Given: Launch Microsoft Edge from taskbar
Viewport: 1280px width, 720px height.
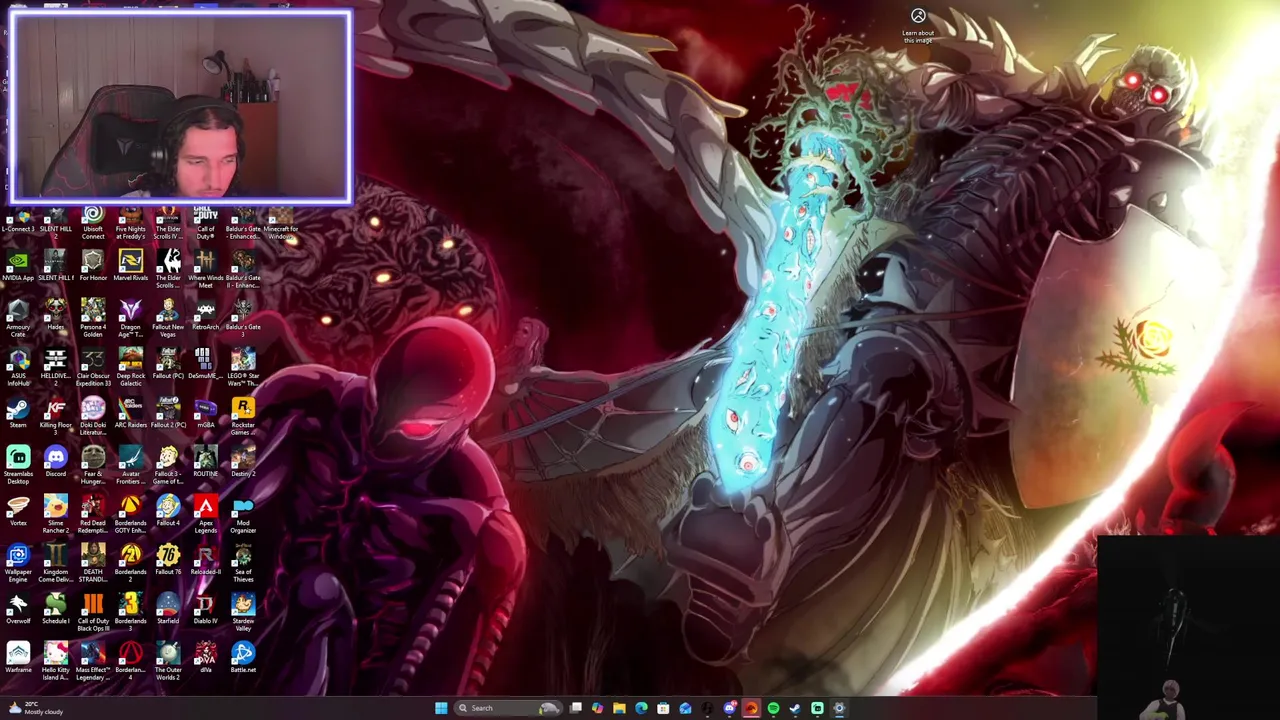Looking at the screenshot, I should click(x=641, y=708).
